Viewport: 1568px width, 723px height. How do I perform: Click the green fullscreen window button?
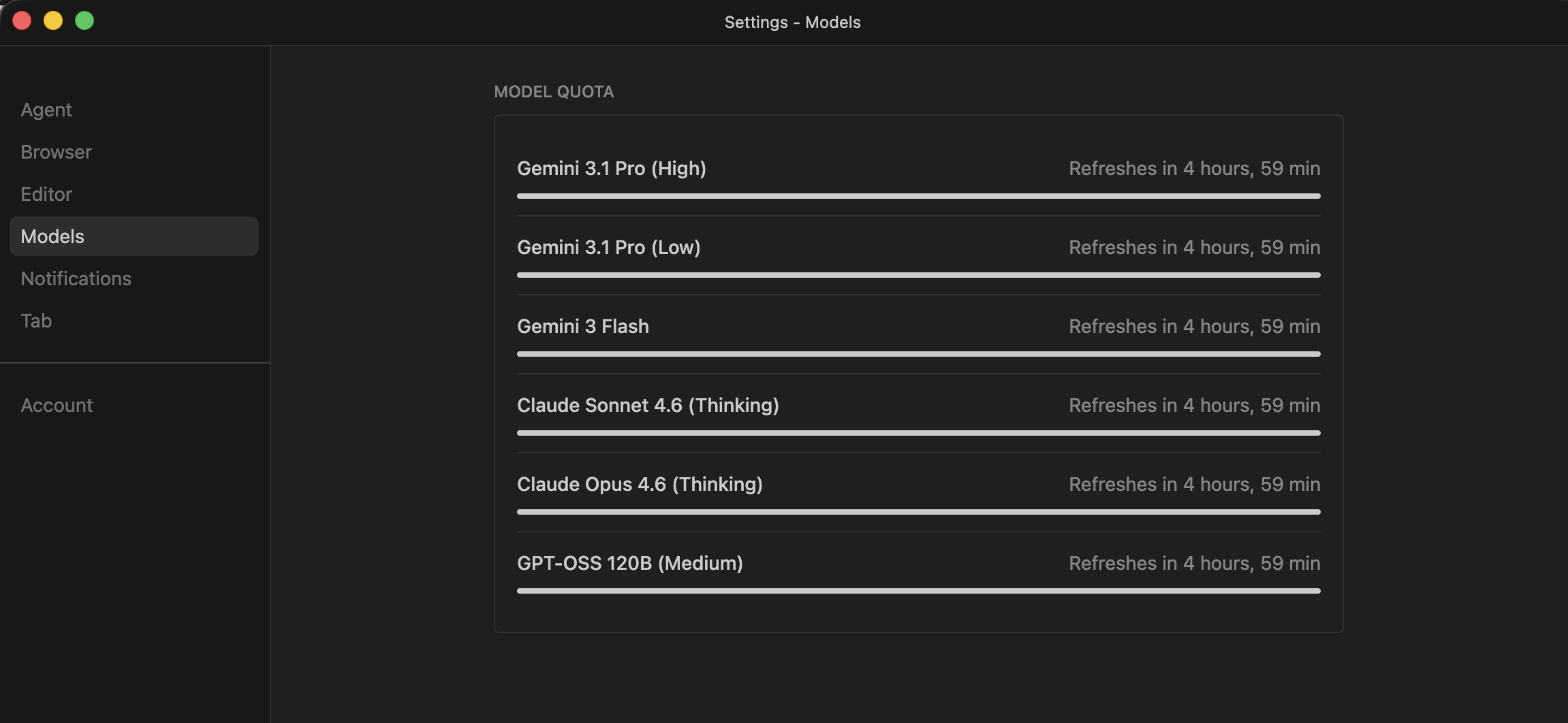(84, 21)
